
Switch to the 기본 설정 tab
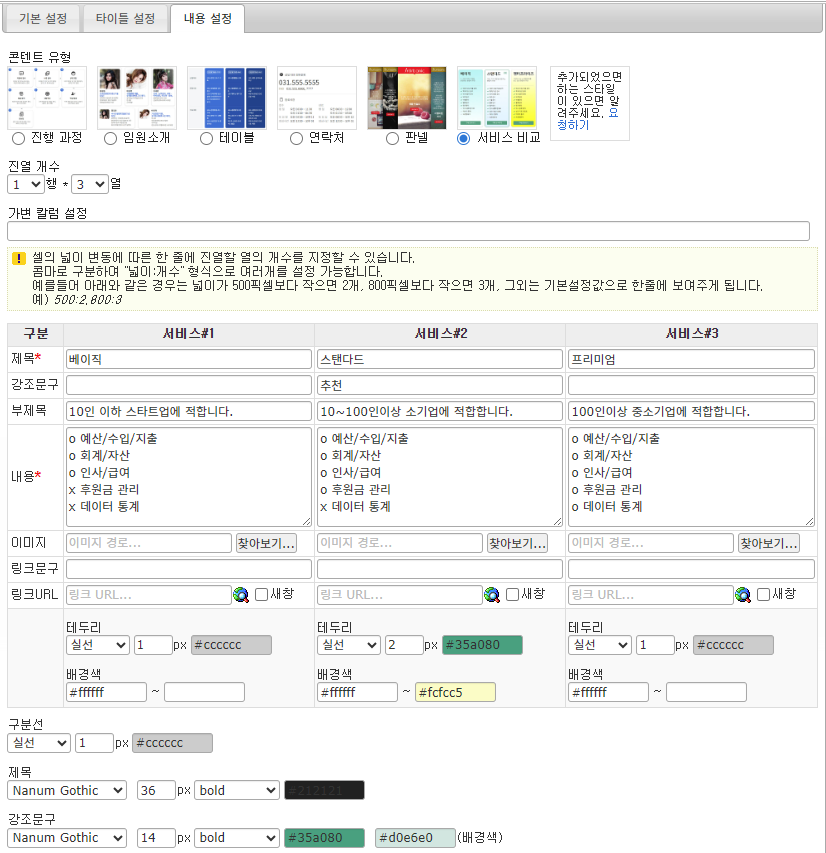[x=43, y=18]
